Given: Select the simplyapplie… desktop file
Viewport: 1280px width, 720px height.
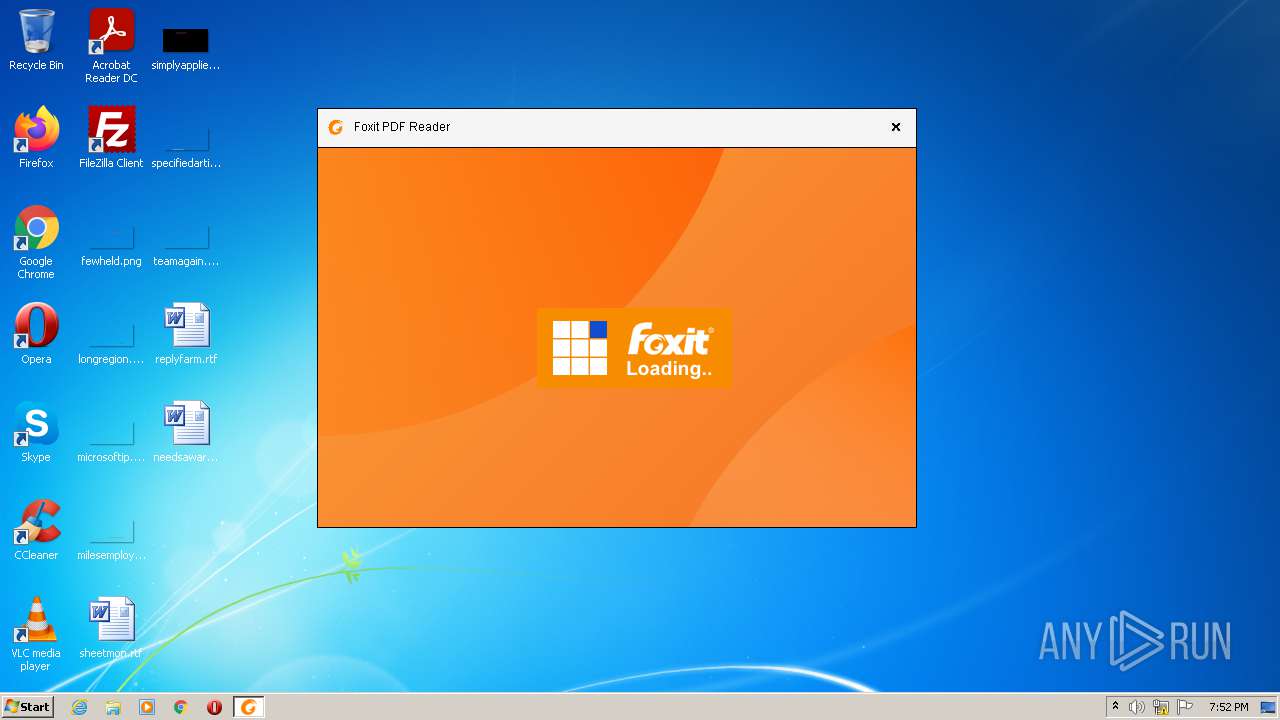Looking at the screenshot, I should (186, 46).
